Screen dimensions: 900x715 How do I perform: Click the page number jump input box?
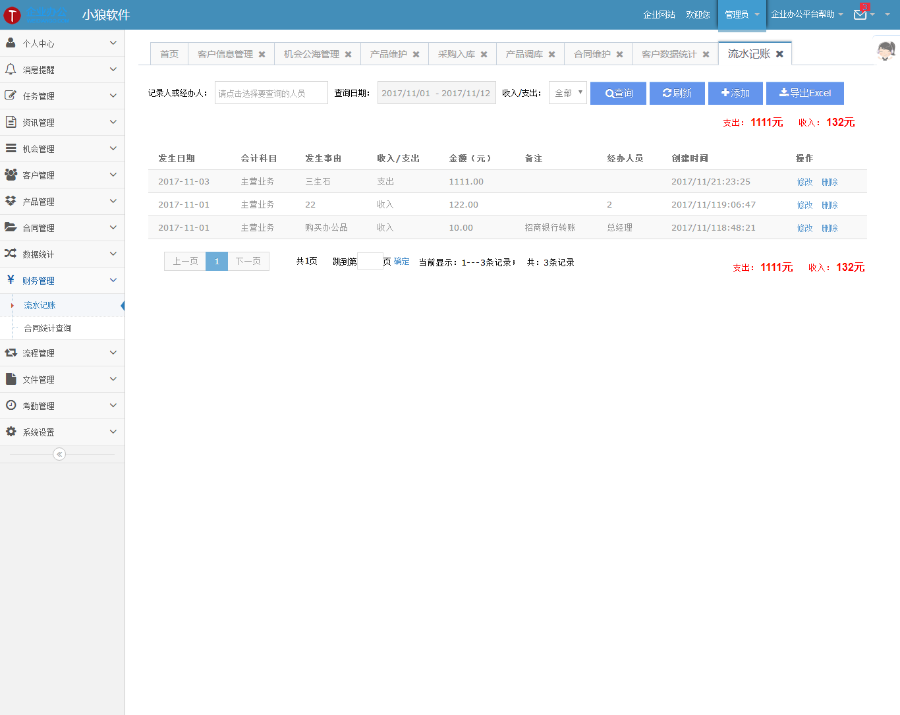tap(370, 262)
